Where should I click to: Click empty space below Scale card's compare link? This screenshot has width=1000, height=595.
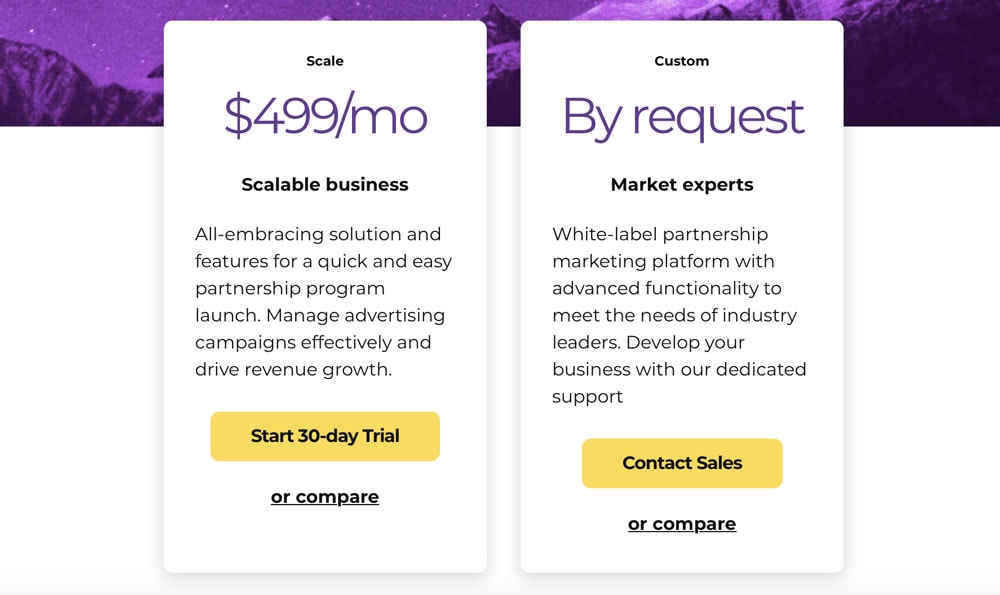pos(325,540)
